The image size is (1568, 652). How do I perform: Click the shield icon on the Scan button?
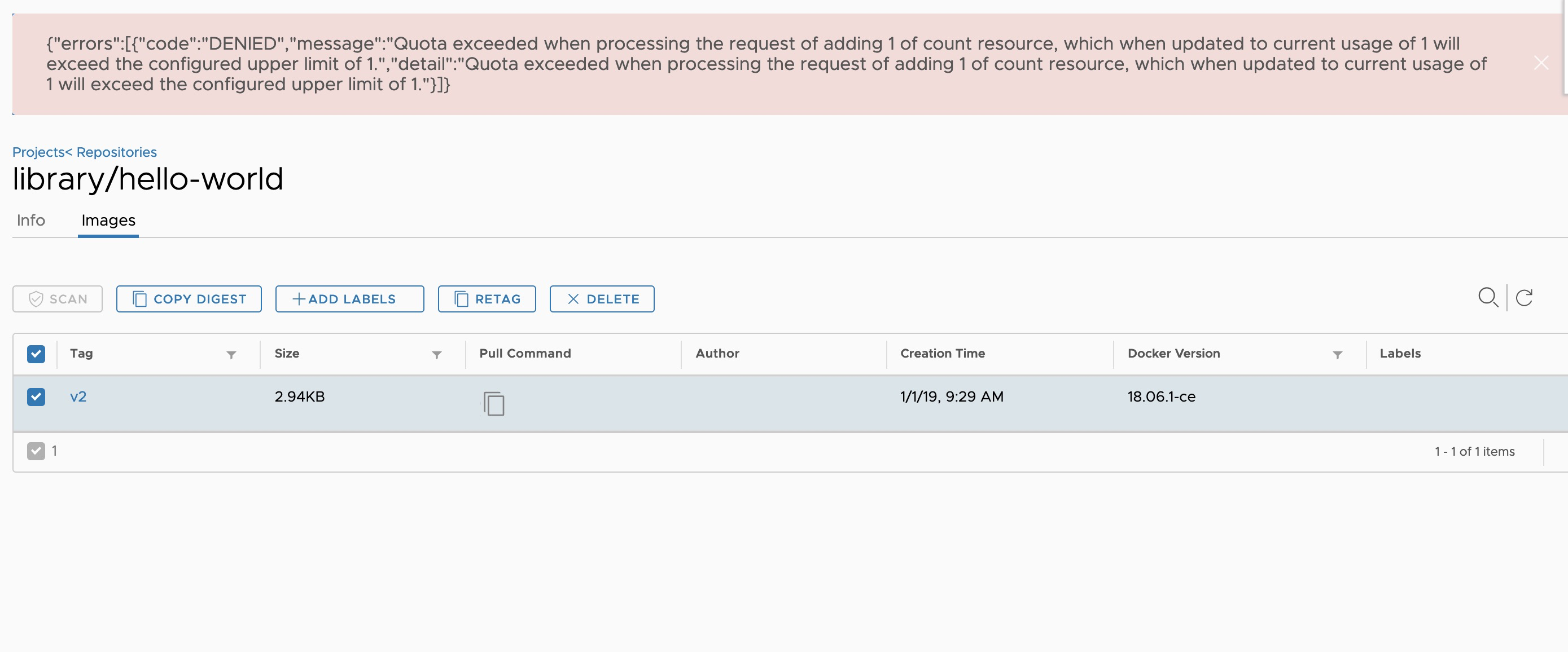point(36,298)
